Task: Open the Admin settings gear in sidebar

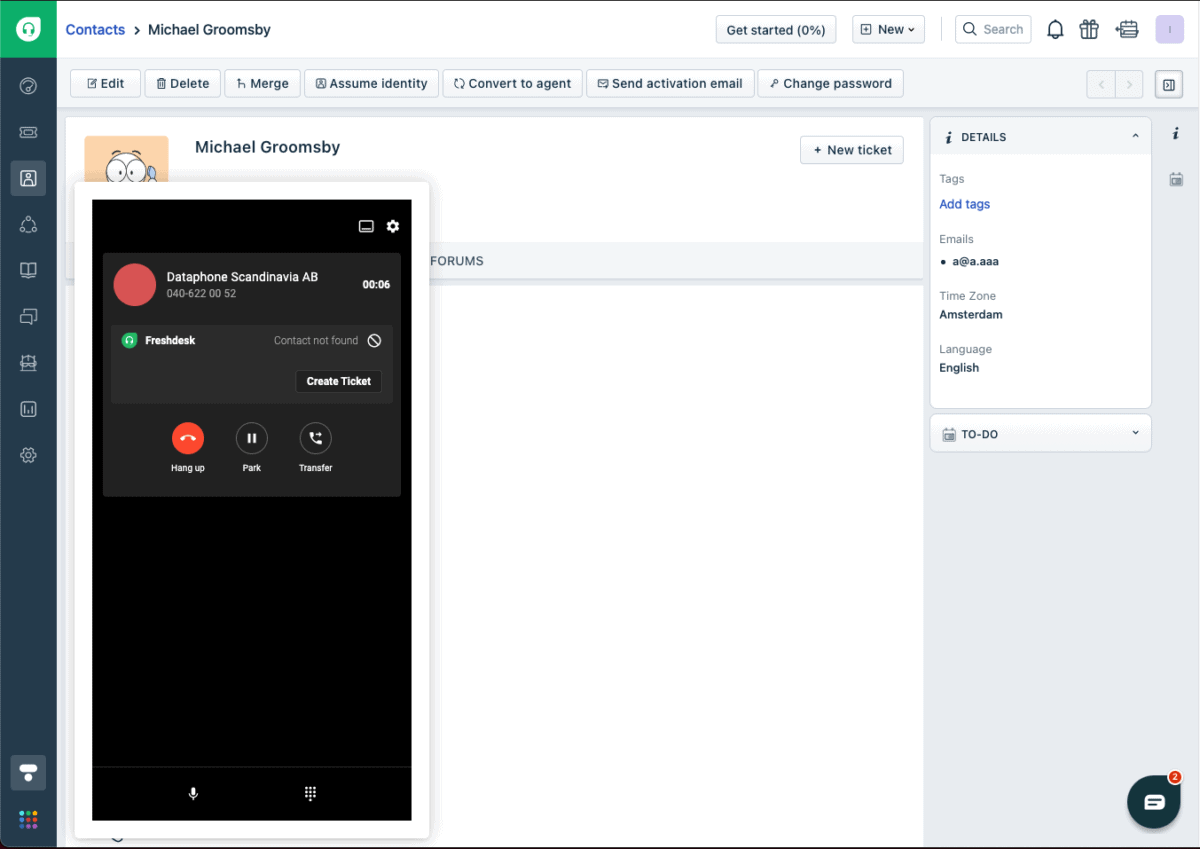Action: 28,455
